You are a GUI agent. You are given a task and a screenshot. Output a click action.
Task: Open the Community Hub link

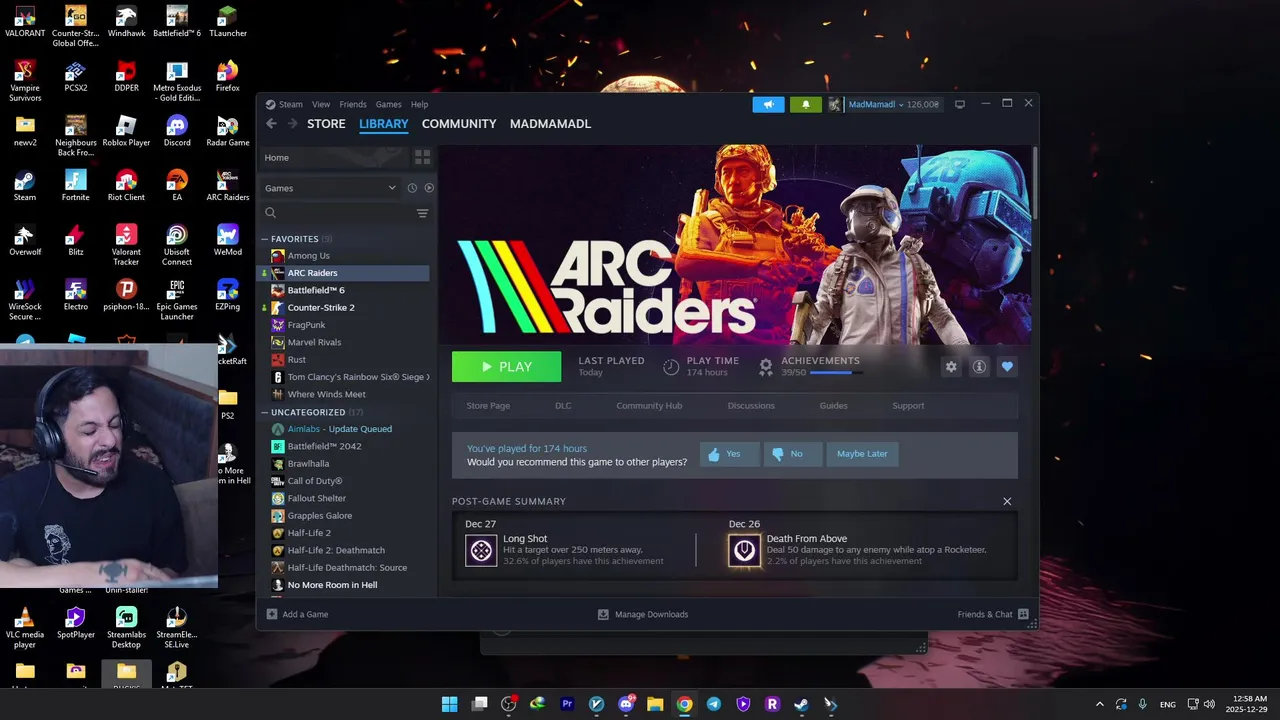649,406
